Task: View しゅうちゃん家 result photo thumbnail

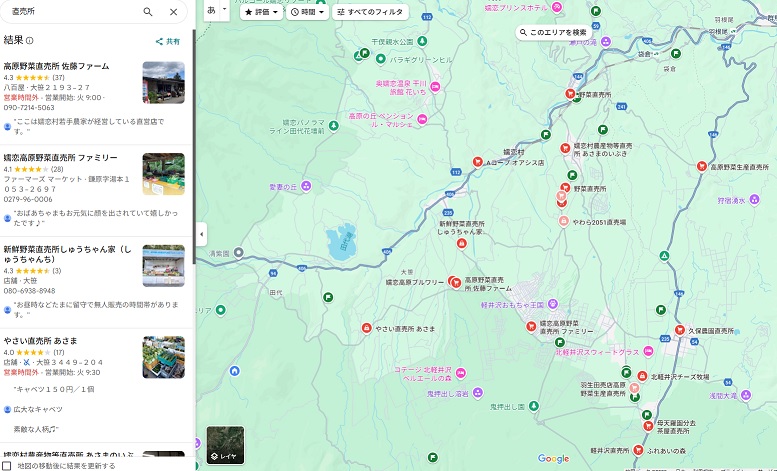Action: [x=164, y=266]
